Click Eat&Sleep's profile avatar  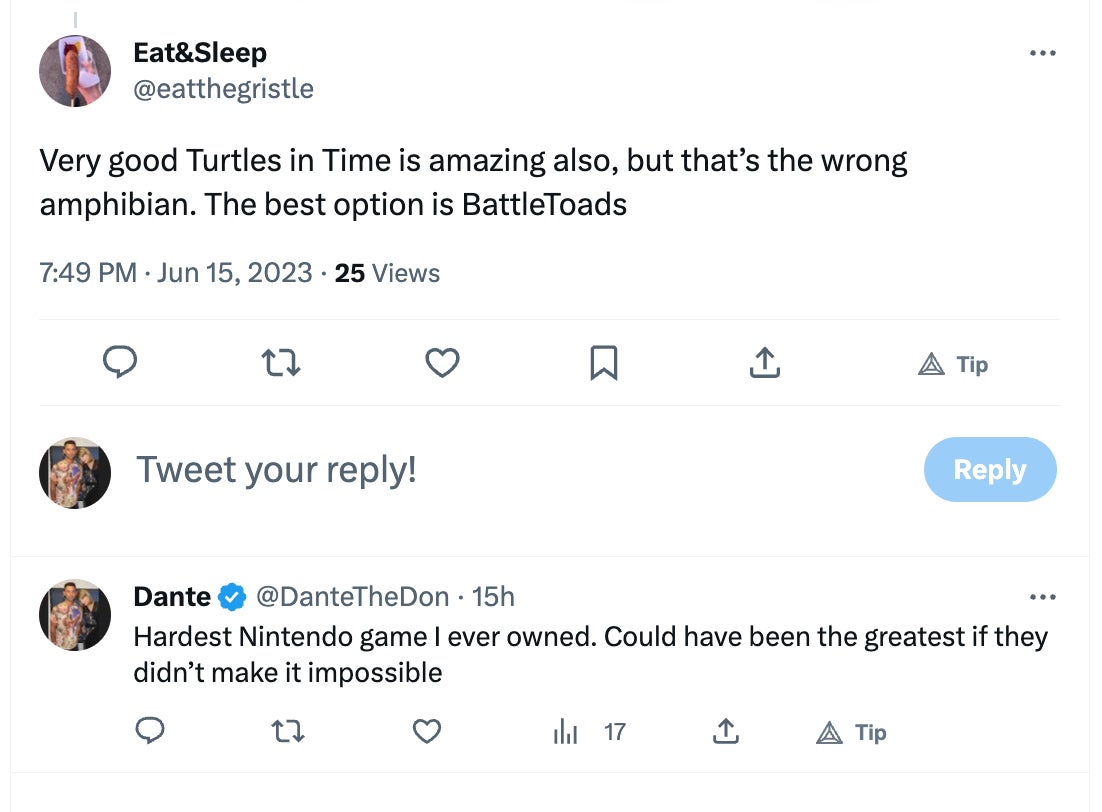click(x=75, y=70)
